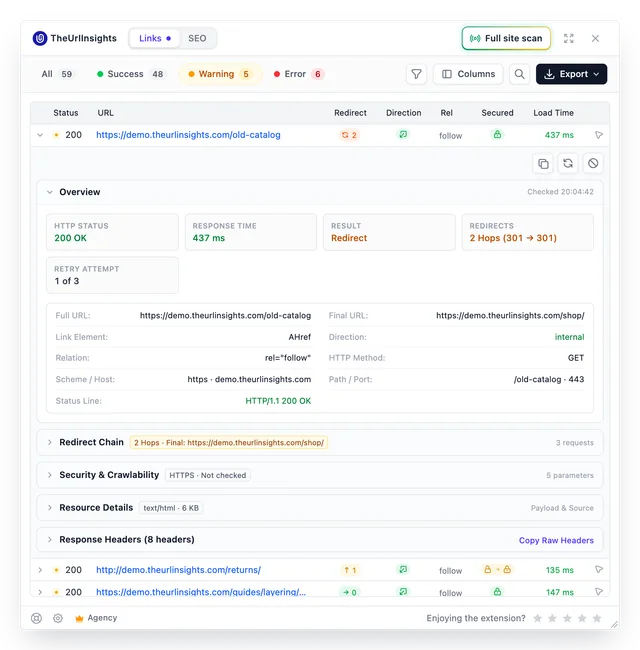This screenshot has width=640, height=650.
Task: Show All 59 links
Action: point(57,74)
